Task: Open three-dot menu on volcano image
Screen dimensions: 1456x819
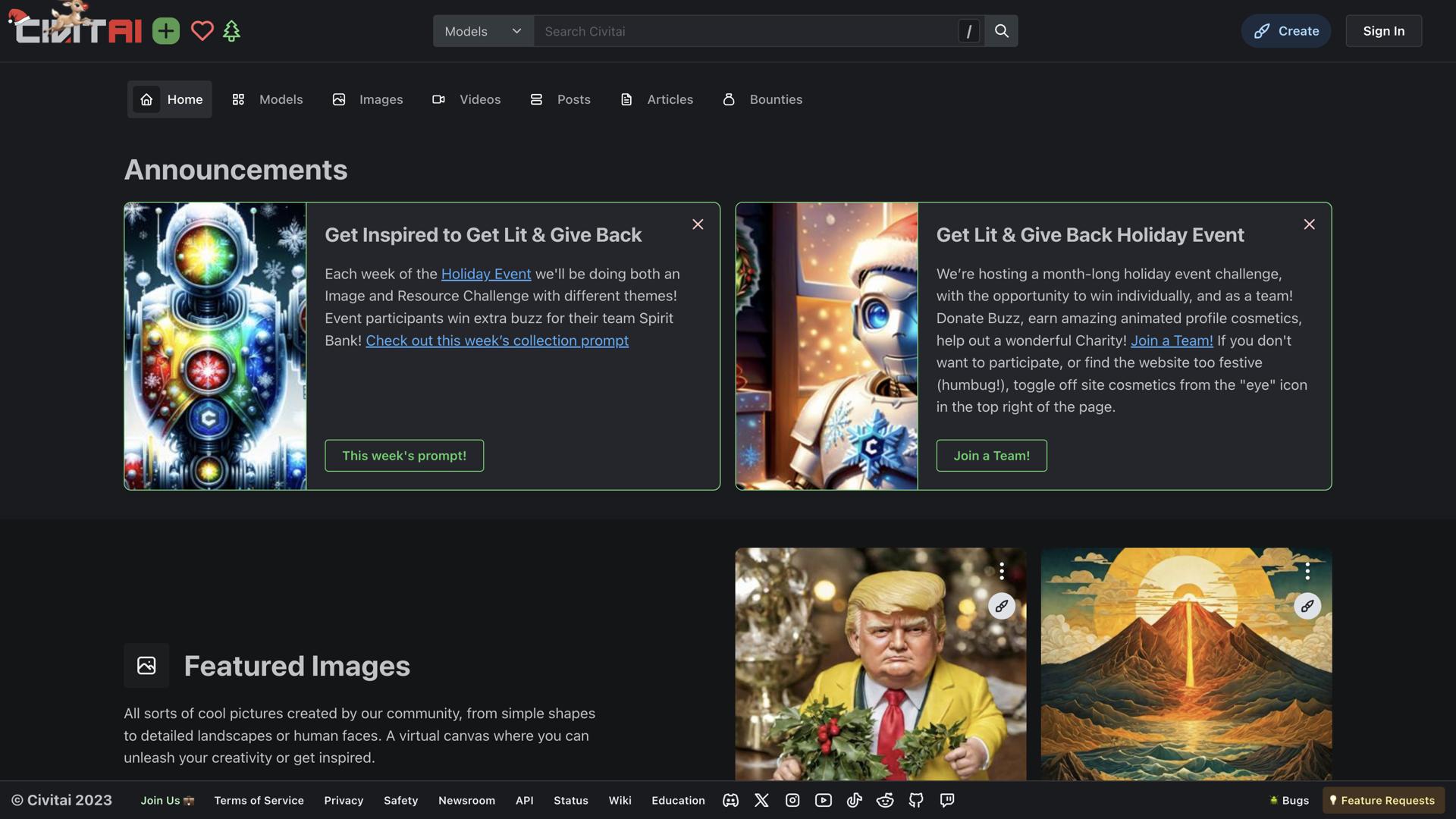Action: [x=1307, y=570]
